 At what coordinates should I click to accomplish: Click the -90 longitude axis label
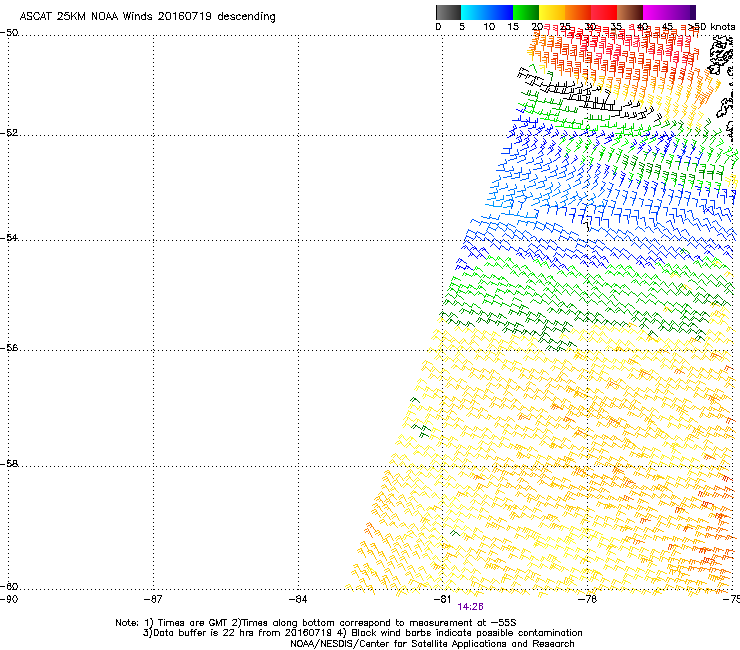[9, 599]
